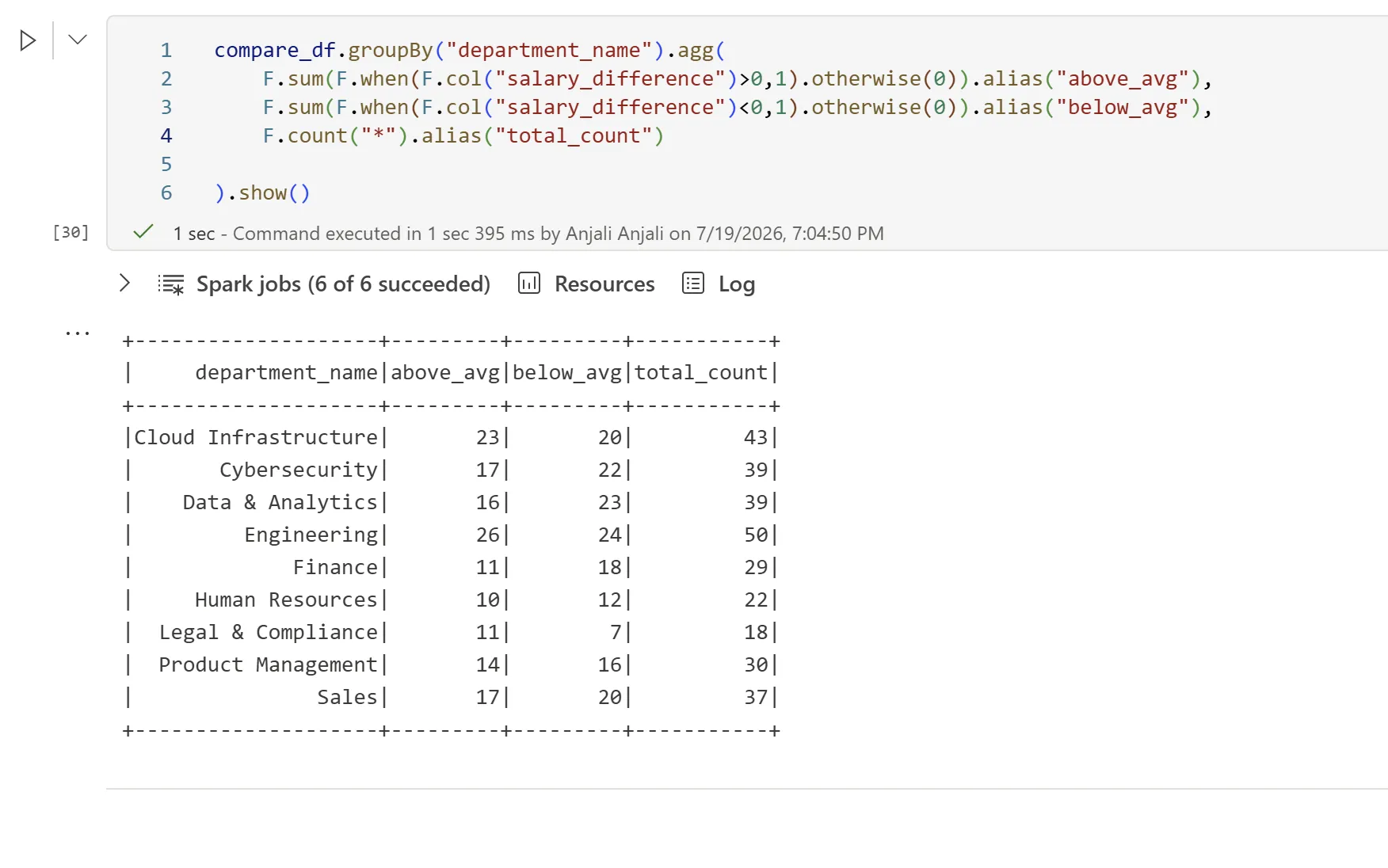This screenshot has width=1388, height=868.
Task: Open the Spark jobs list icon
Action: 171,284
